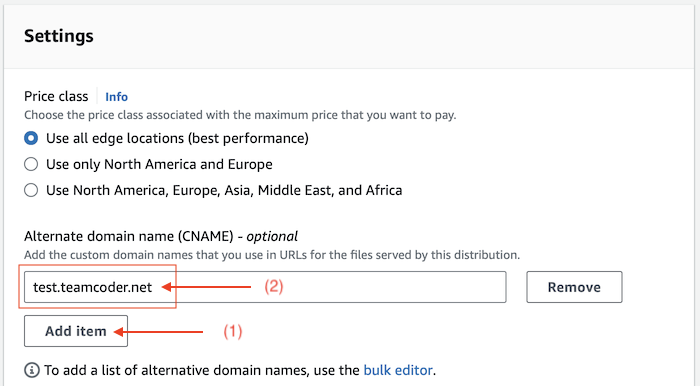Click the Alternate domain name (CNAME) label
This screenshot has height=386, width=700.
click(x=161, y=236)
